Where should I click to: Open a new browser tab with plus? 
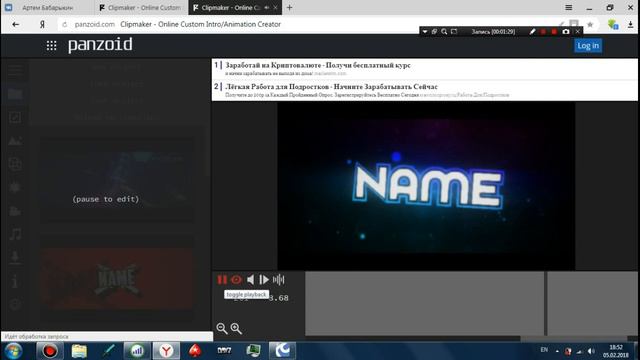click(x=289, y=7)
